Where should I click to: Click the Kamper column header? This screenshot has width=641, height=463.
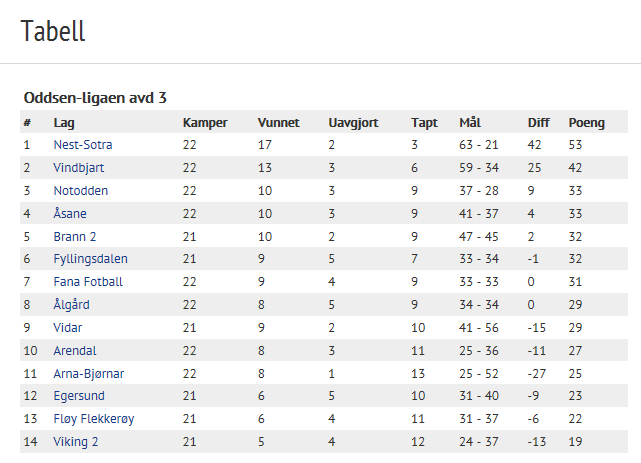pyautogui.click(x=205, y=123)
